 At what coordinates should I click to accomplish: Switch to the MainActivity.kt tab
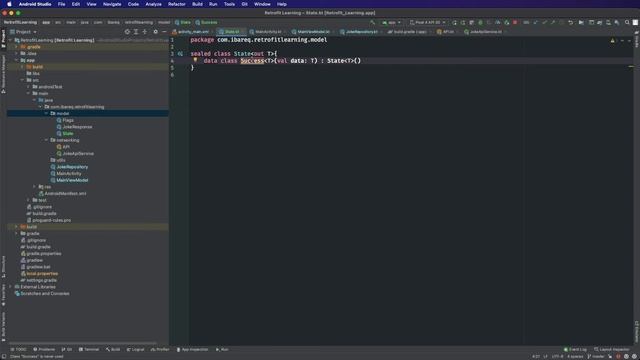[x=268, y=32]
